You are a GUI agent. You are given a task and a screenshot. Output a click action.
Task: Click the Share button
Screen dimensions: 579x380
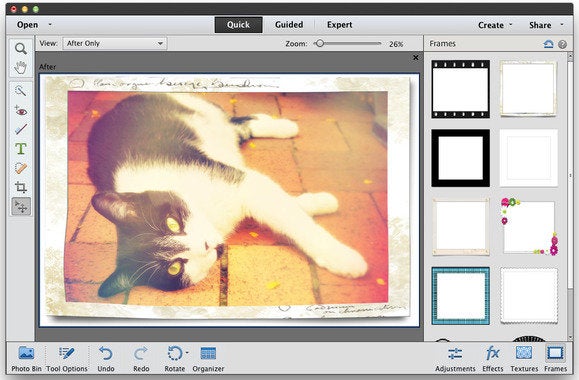[540, 25]
